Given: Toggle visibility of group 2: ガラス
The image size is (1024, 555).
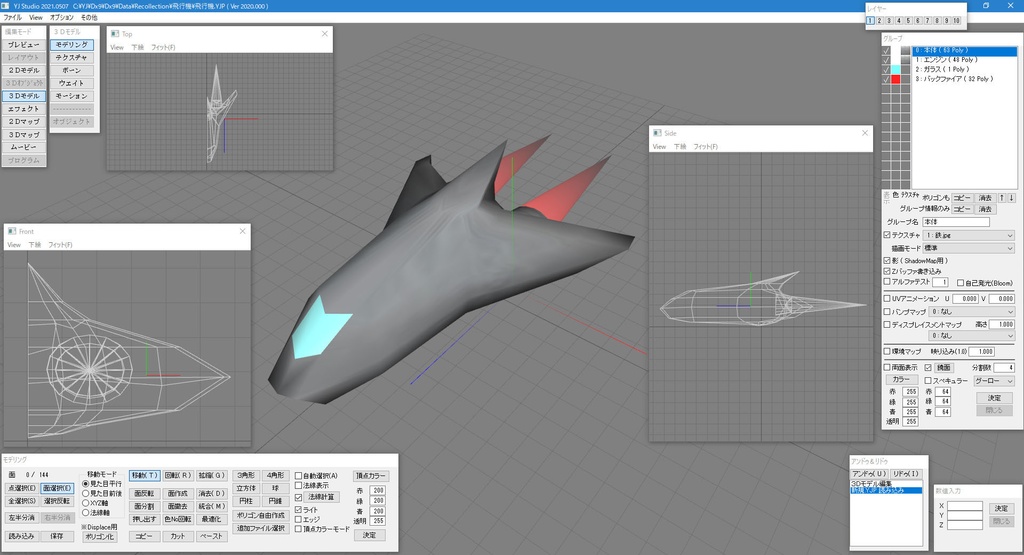Looking at the screenshot, I should [886, 69].
